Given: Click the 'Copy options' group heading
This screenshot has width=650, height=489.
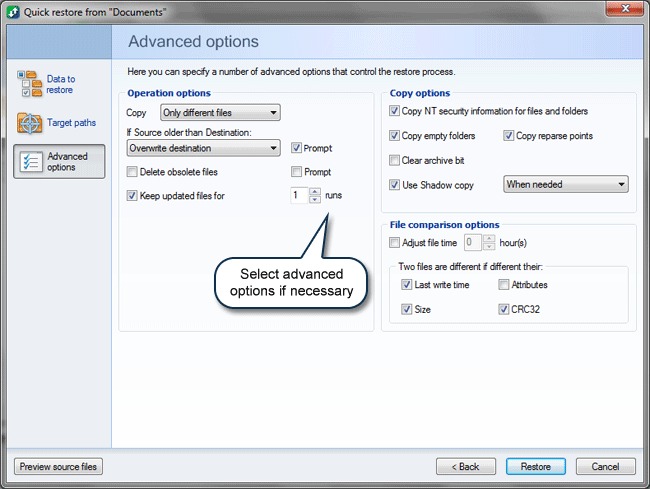Looking at the screenshot, I should tap(420, 93).
